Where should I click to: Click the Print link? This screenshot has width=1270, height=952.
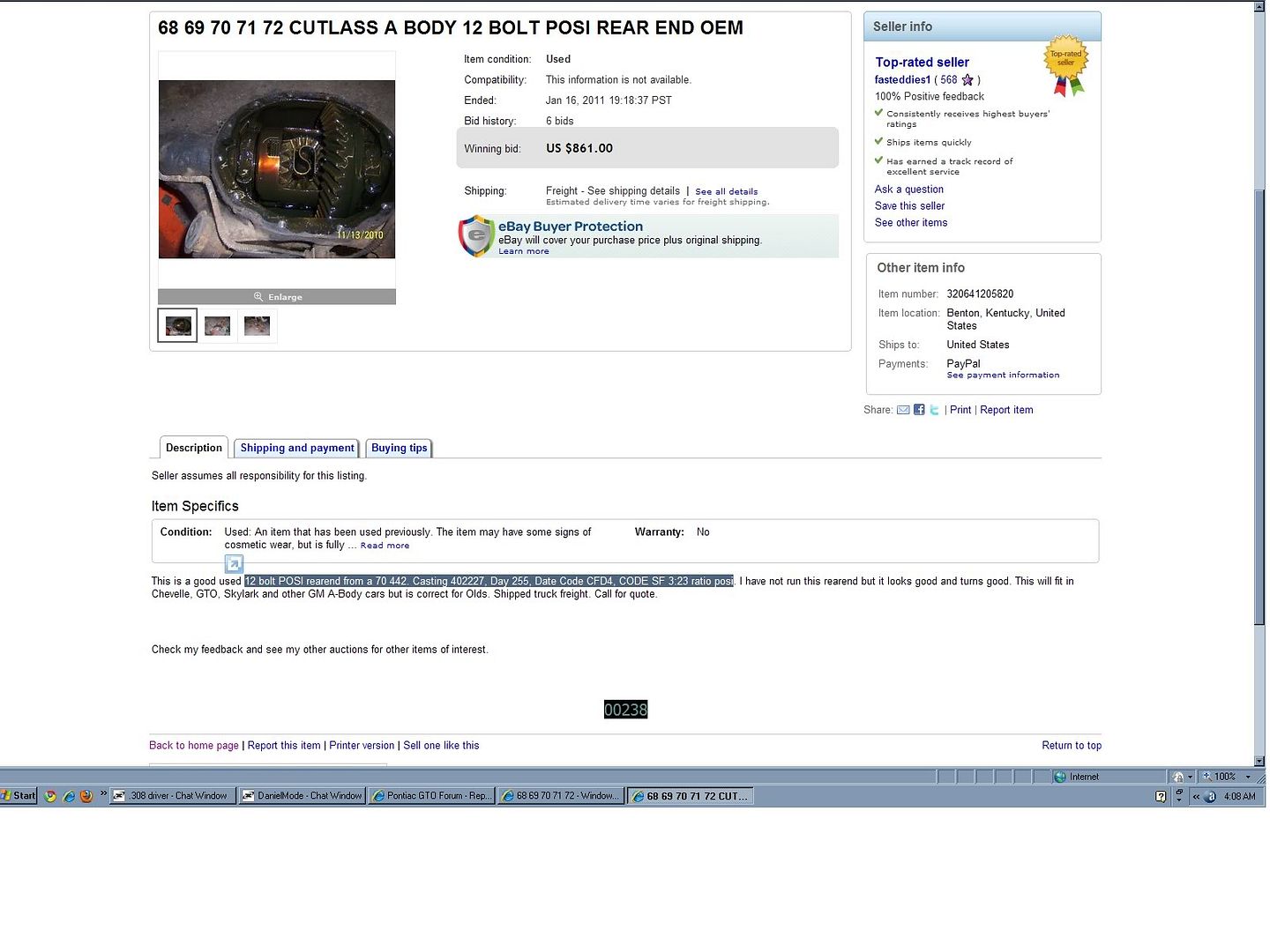pos(960,410)
